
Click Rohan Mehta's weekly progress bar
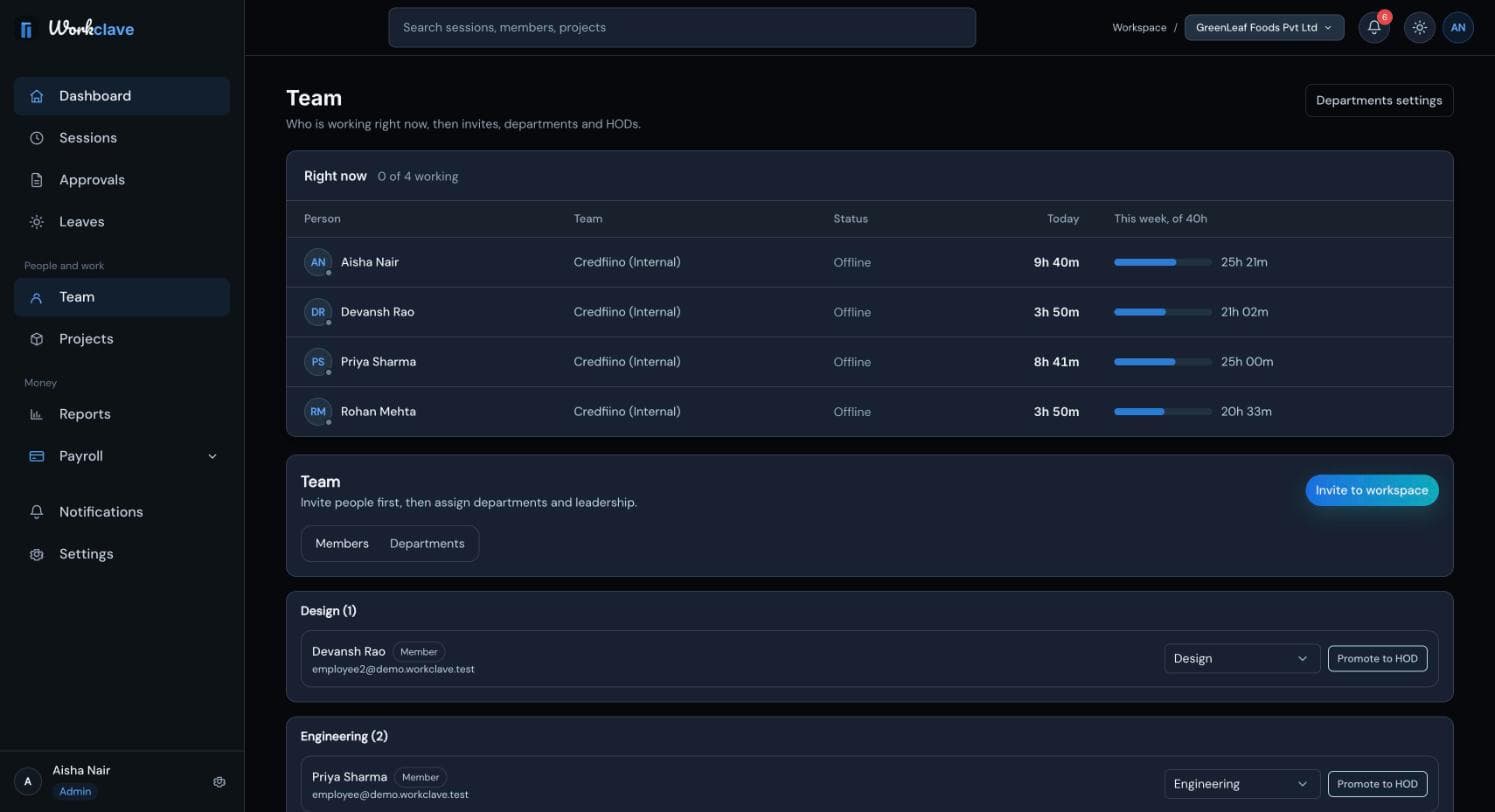[x=1163, y=412]
